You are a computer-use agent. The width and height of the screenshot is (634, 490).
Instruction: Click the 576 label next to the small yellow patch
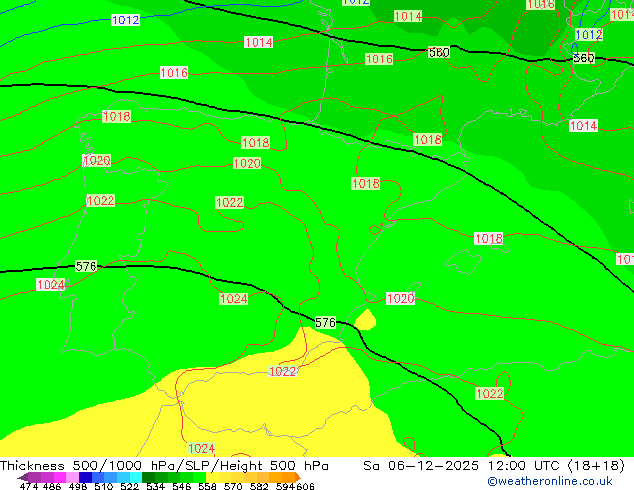point(325,322)
